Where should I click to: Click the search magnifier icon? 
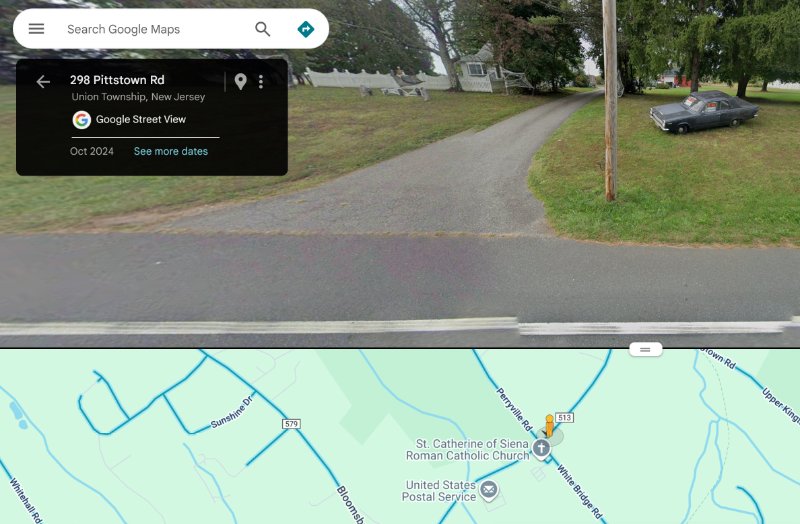pyautogui.click(x=262, y=29)
